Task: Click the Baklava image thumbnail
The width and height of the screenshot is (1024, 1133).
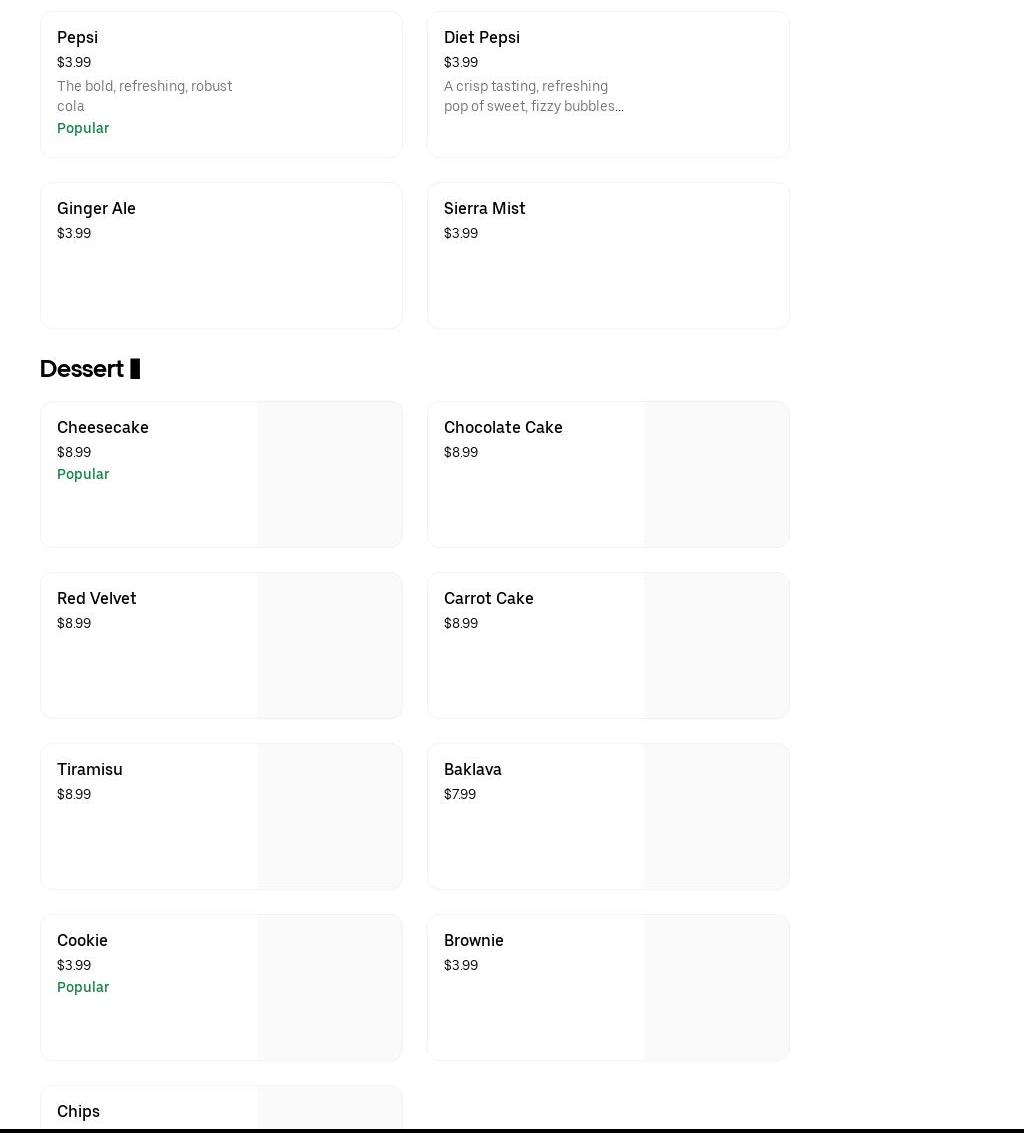Action: pyautogui.click(x=716, y=817)
